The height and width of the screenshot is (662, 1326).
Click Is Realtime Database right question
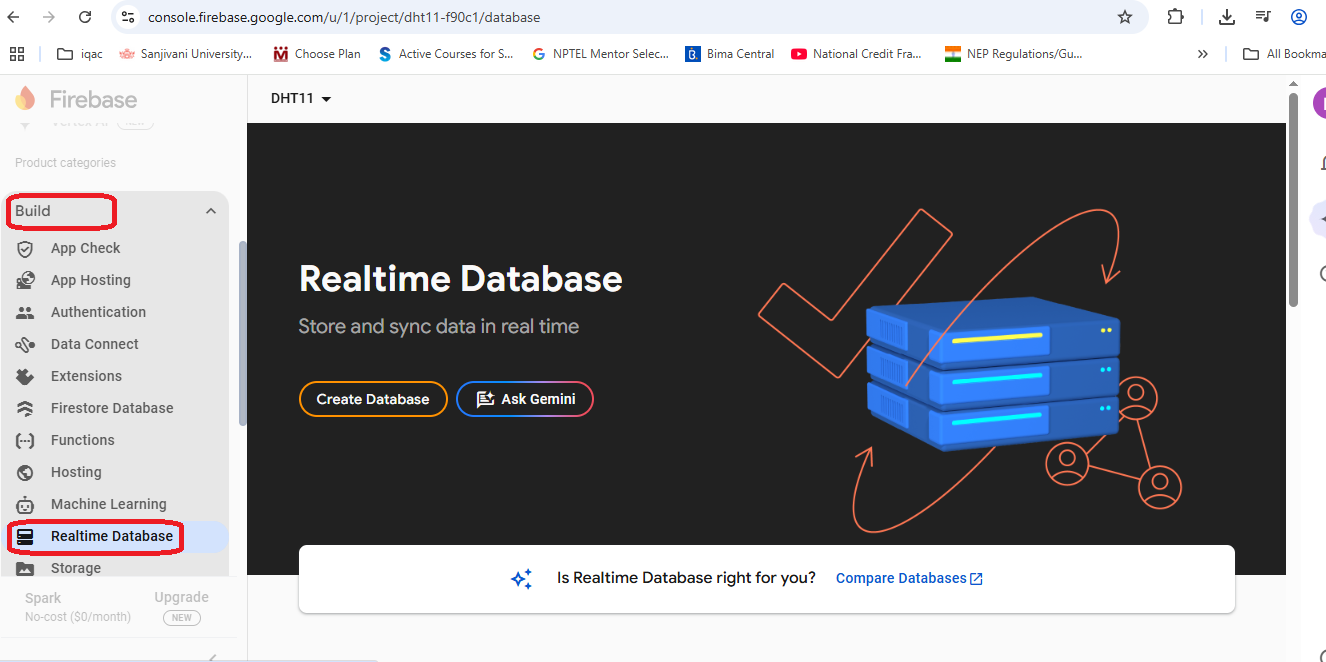tap(686, 578)
